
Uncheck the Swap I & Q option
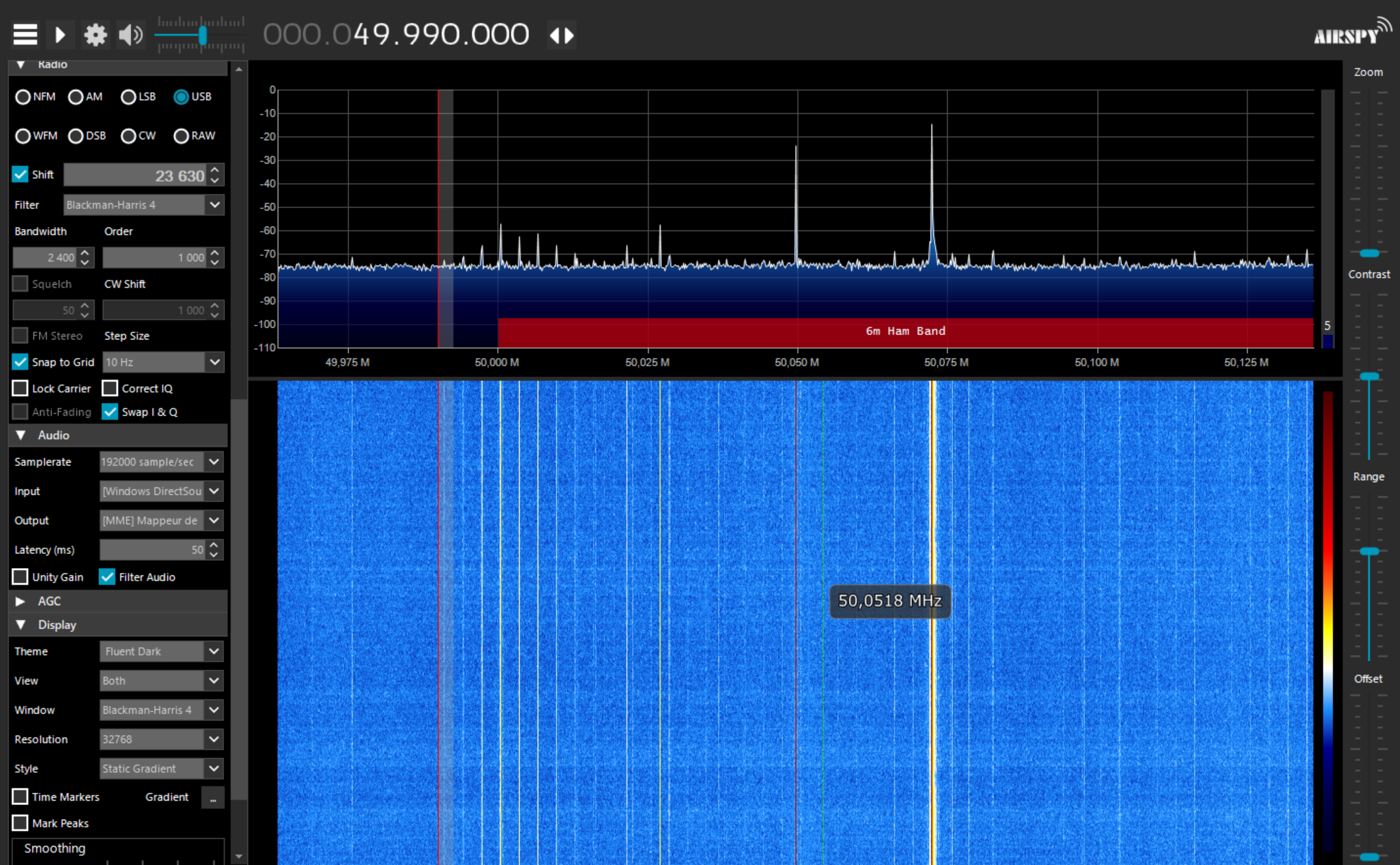tap(110, 412)
